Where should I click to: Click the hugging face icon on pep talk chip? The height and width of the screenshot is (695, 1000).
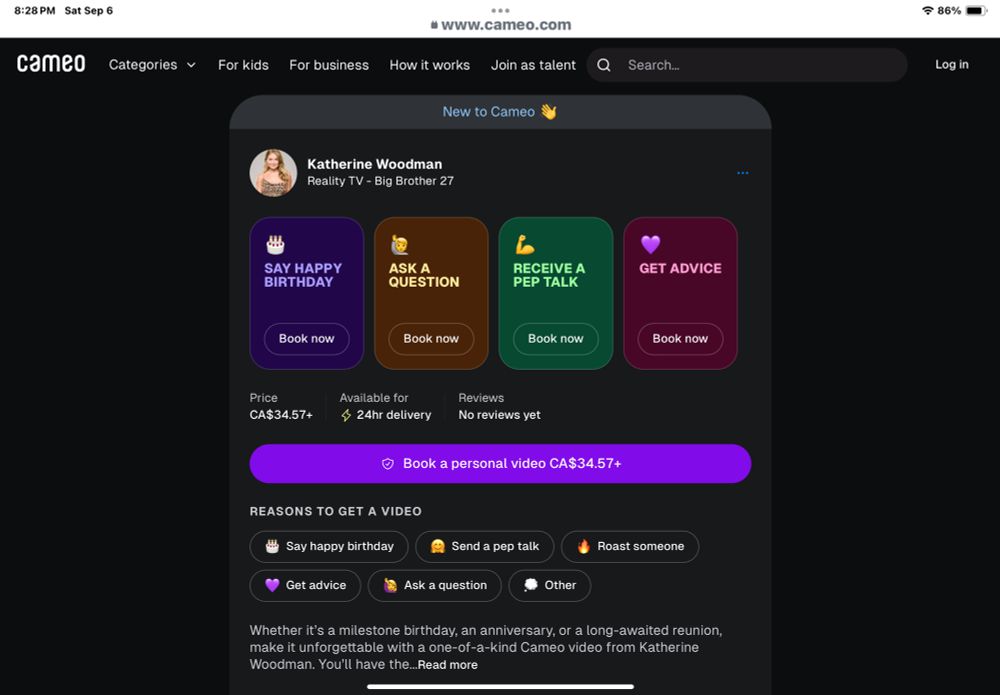pos(438,546)
